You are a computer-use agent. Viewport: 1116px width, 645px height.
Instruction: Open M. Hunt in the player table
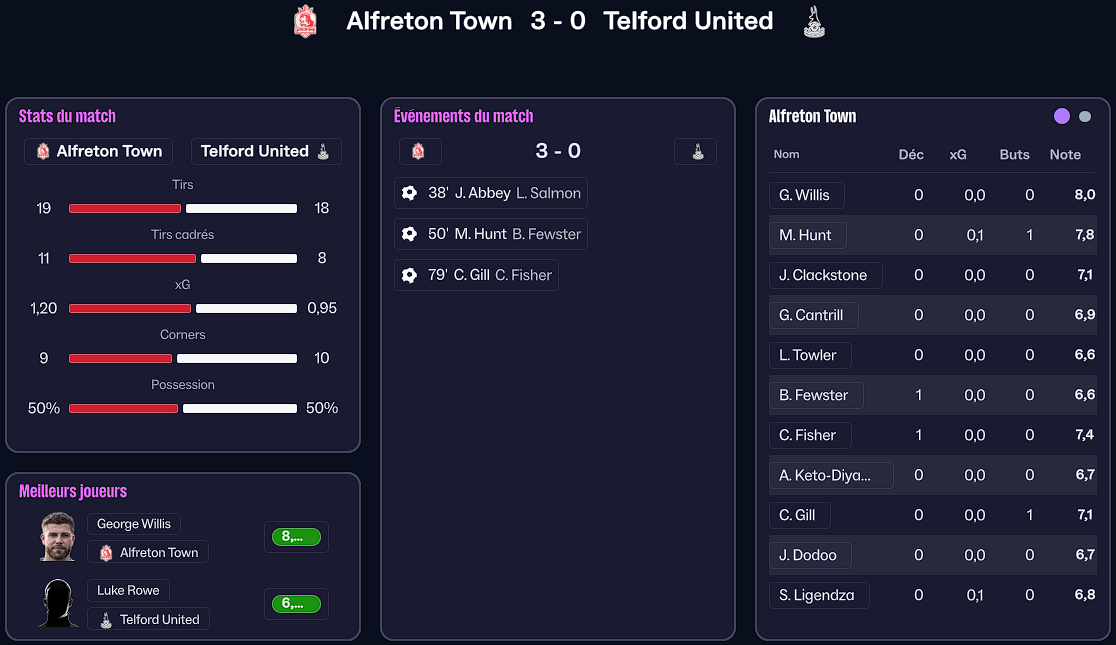(806, 235)
